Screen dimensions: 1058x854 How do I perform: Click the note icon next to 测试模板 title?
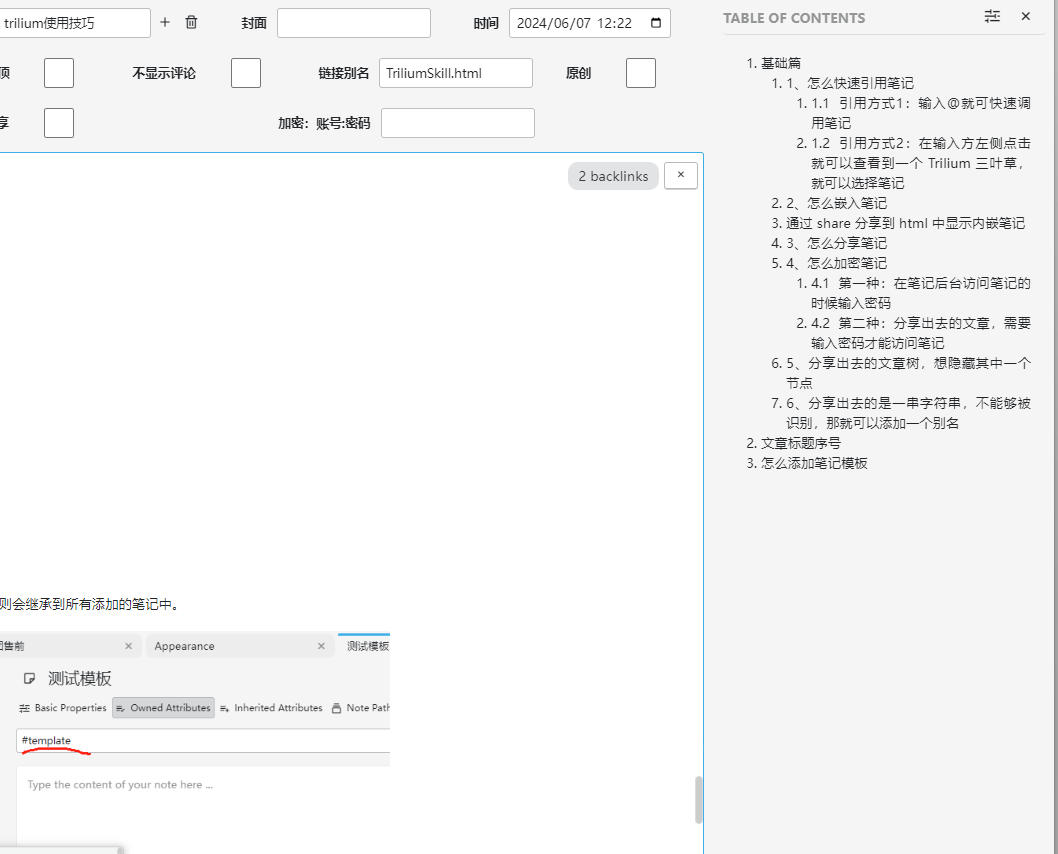[x=29, y=679]
